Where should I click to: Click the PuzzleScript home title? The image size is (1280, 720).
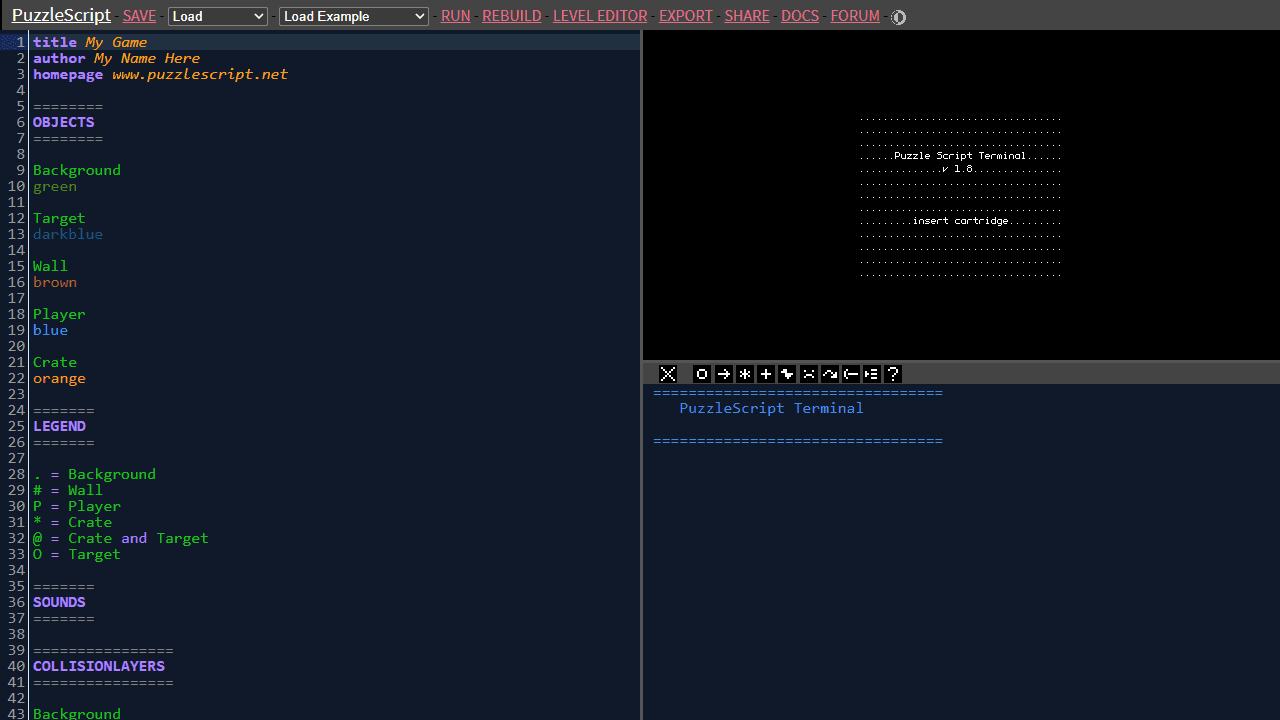[x=61, y=16]
